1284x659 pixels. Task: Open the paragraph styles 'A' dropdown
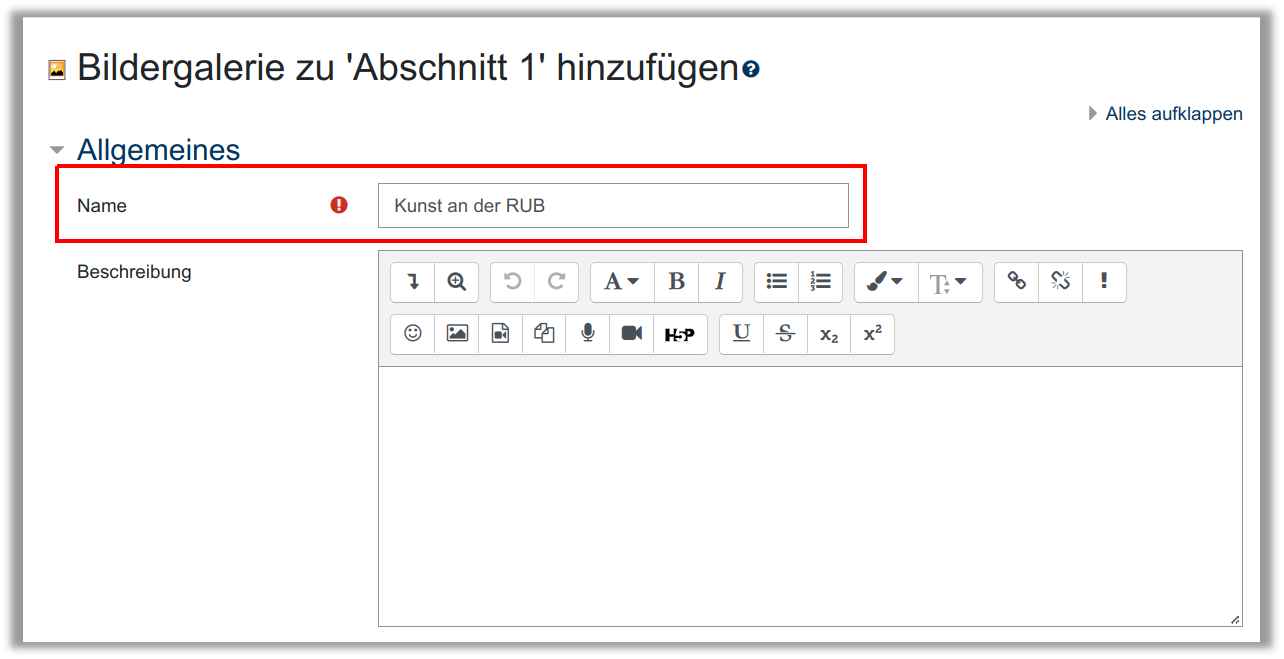pos(622,282)
